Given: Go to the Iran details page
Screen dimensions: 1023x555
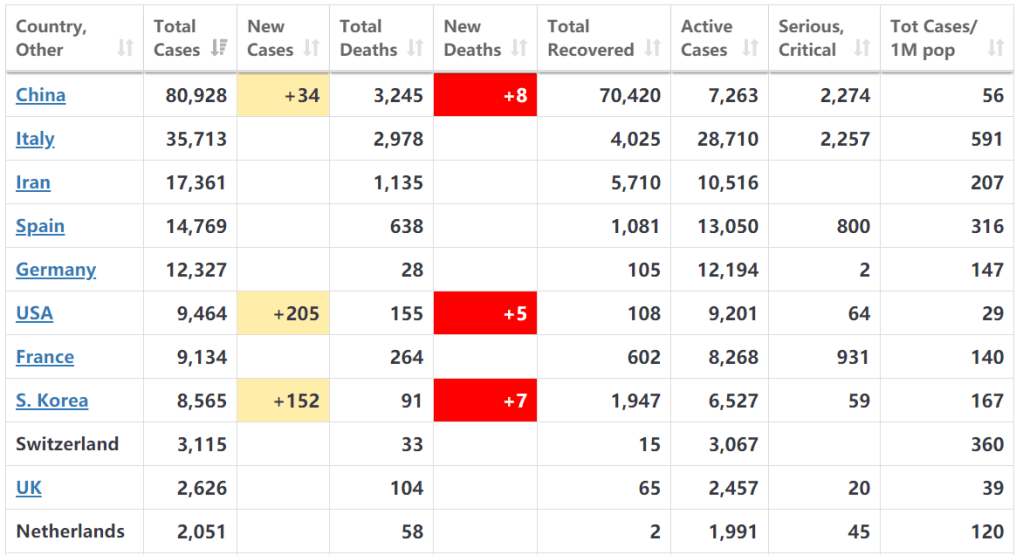Looking at the screenshot, I should 33,183.
